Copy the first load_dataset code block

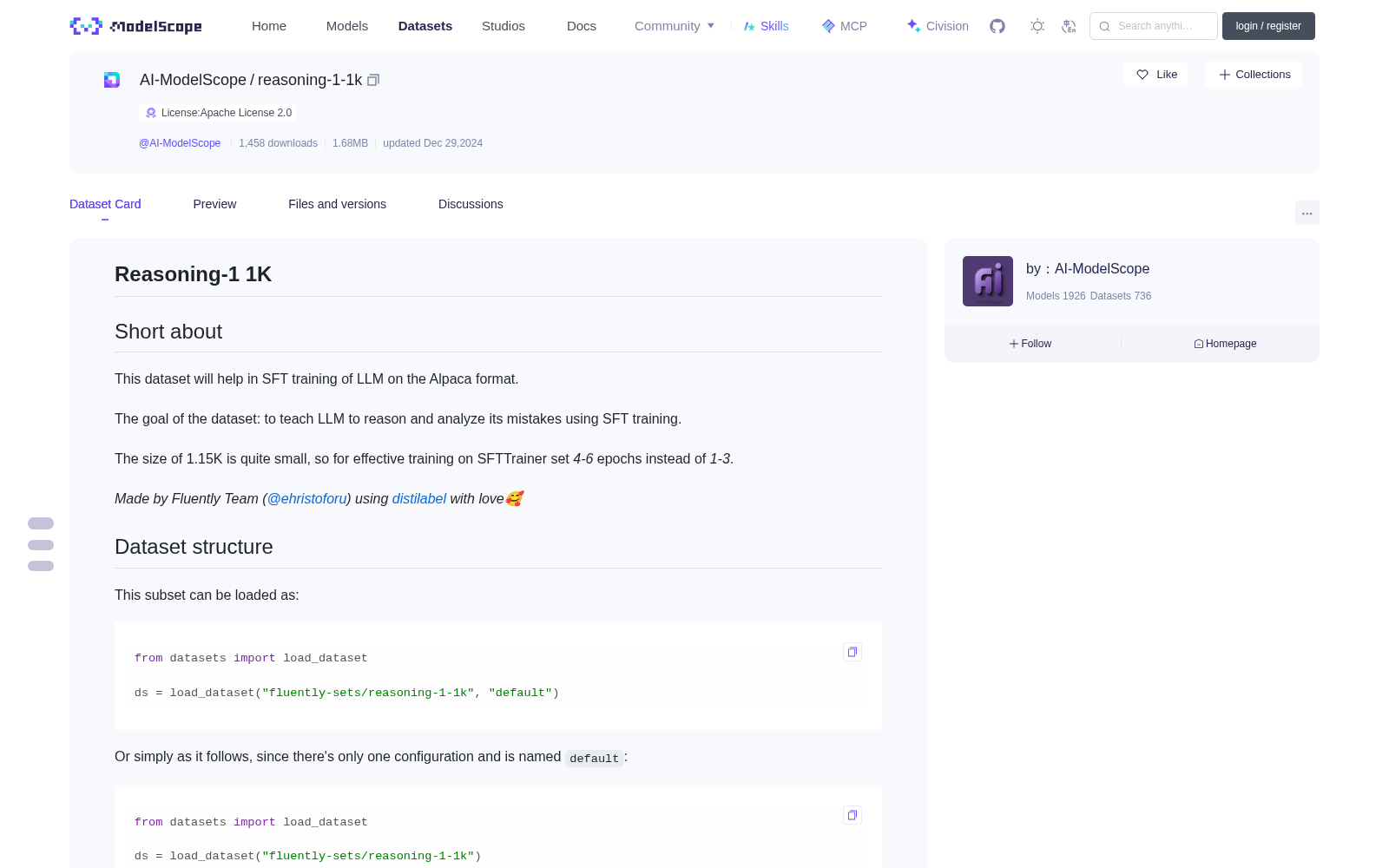[x=852, y=652]
